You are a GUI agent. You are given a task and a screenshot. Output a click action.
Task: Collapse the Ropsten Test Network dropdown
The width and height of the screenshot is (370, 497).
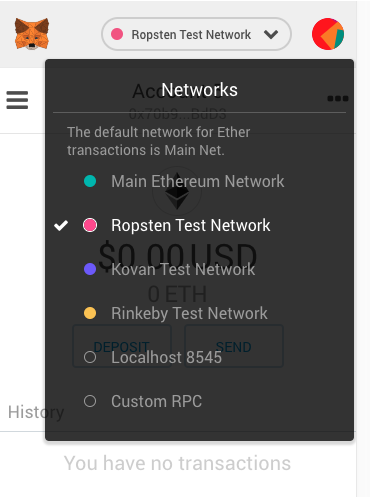tap(197, 34)
